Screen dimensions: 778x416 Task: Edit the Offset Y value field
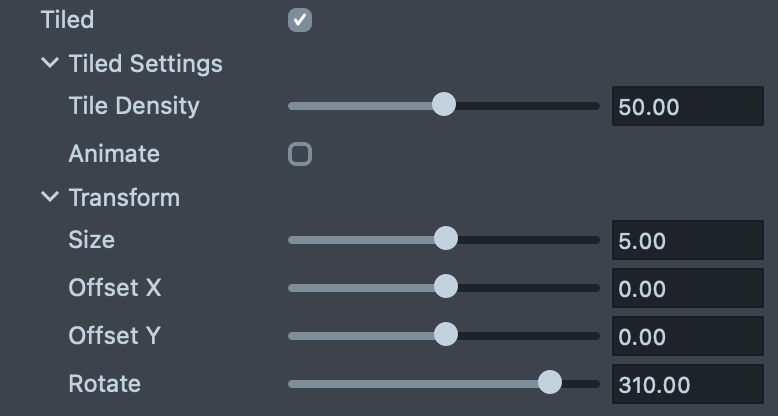point(687,336)
